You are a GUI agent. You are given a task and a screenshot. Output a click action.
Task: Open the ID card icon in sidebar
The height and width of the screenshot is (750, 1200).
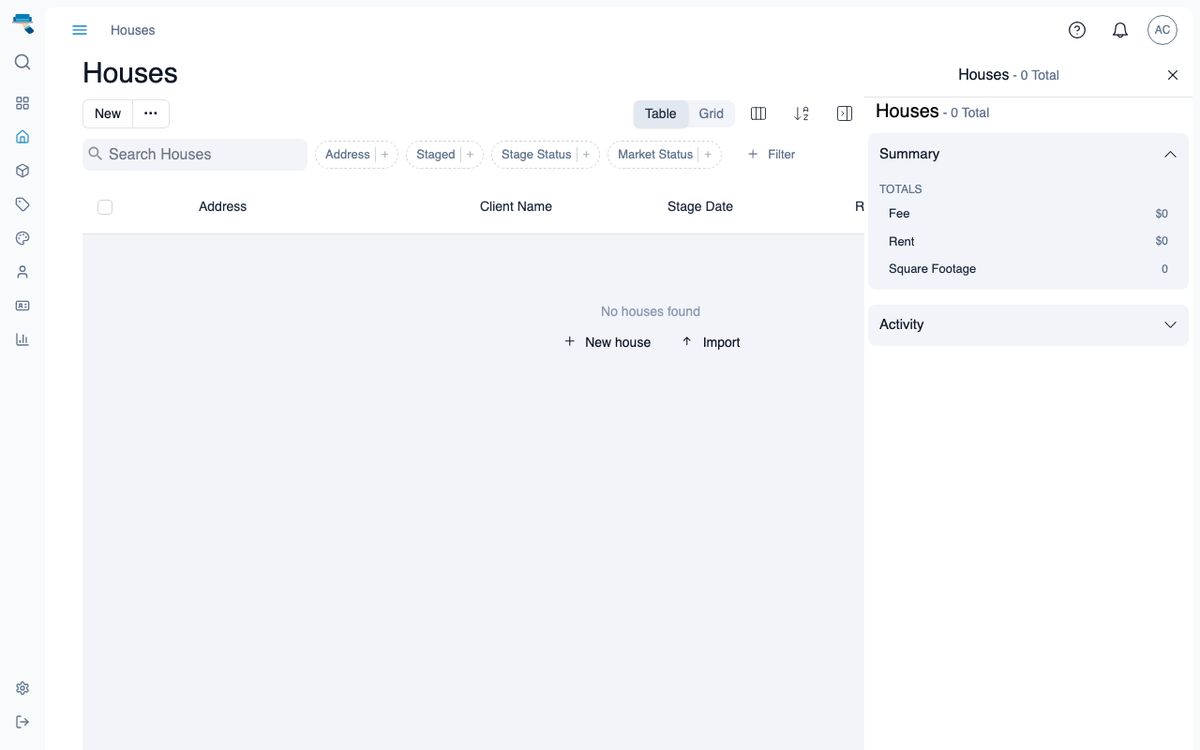pos(22,305)
